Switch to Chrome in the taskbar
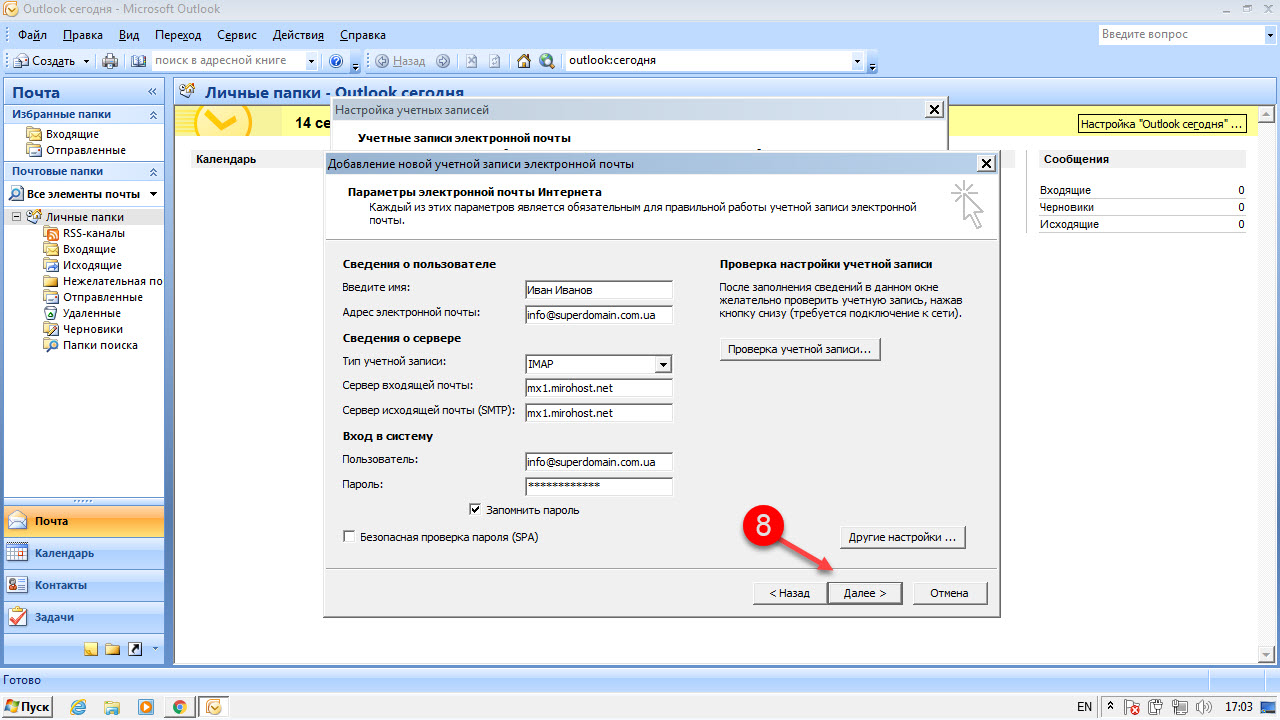Viewport: 1280px width, 720px height. tap(179, 707)
